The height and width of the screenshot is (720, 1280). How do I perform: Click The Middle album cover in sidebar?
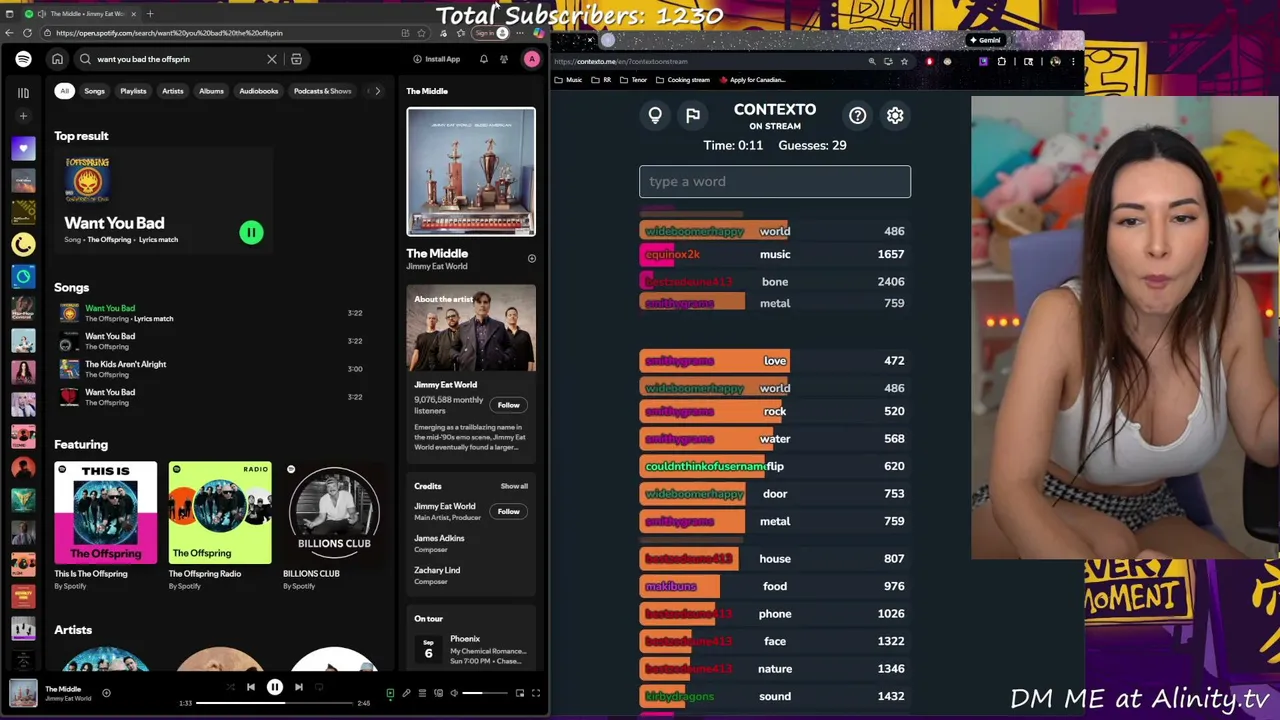pyautogui.click(x=471, y=172)
